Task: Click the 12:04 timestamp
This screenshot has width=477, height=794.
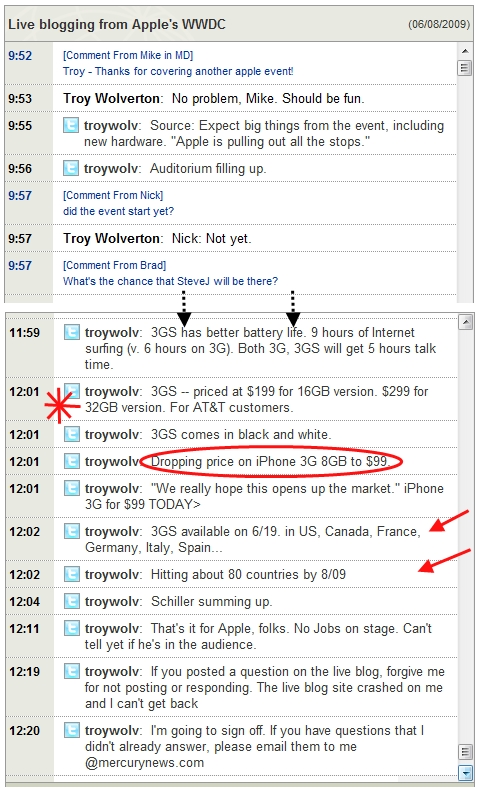Action: [24, 602]
